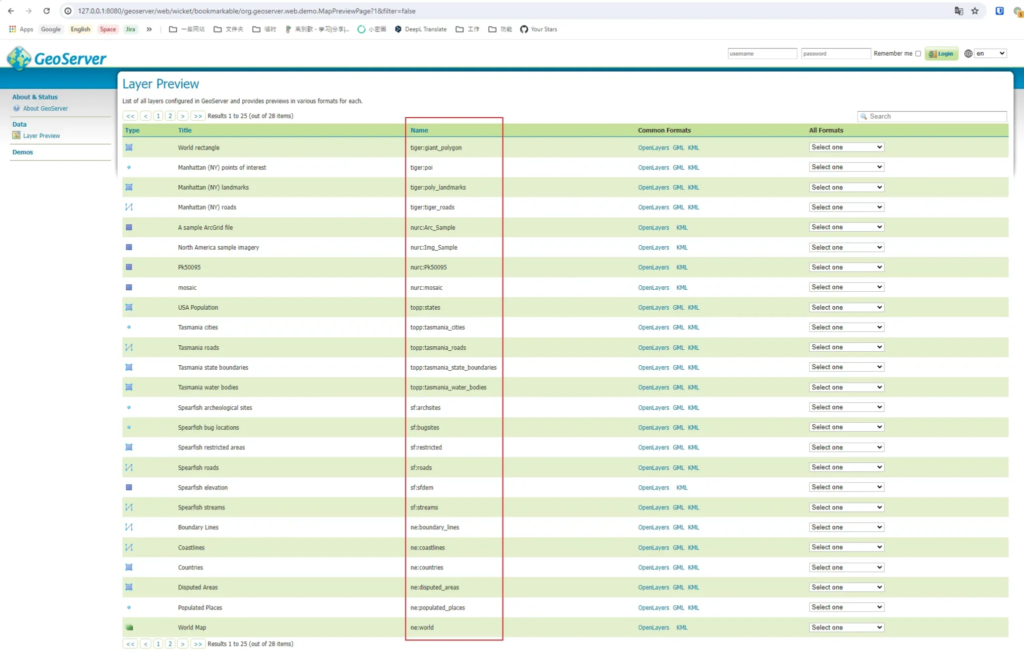
Task: Reload the current page
Action: click(46, 11)
